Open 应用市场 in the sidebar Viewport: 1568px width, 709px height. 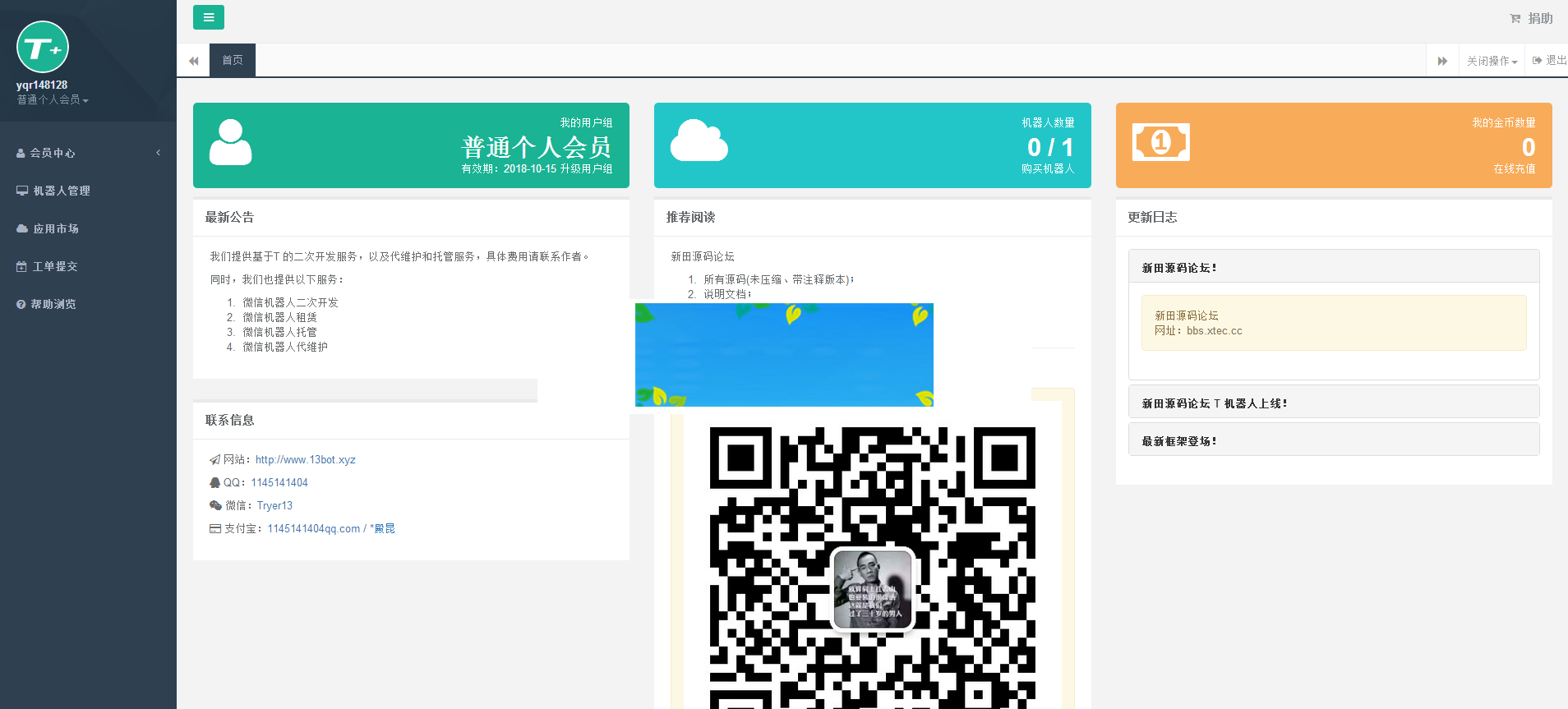pos(56,228)
